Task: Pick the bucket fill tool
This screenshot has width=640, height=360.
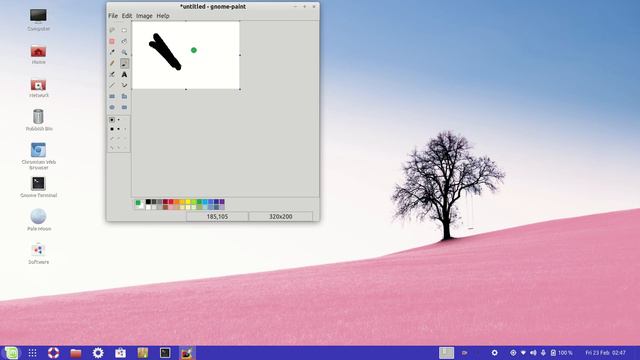Action: pos(124,41)
